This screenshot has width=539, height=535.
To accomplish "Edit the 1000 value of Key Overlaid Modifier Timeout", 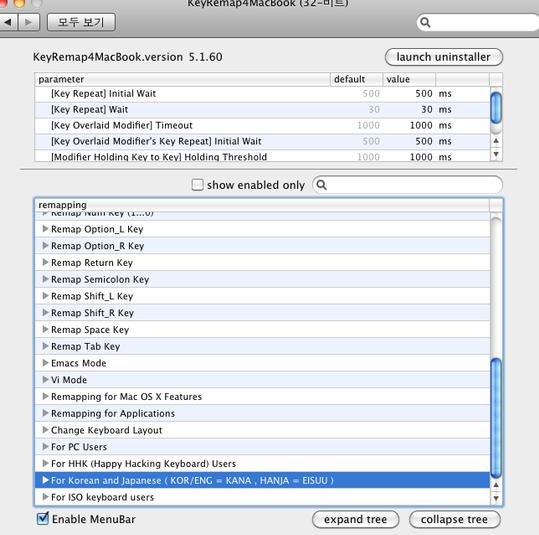I will pyautogui.click(x=421, y=125).
